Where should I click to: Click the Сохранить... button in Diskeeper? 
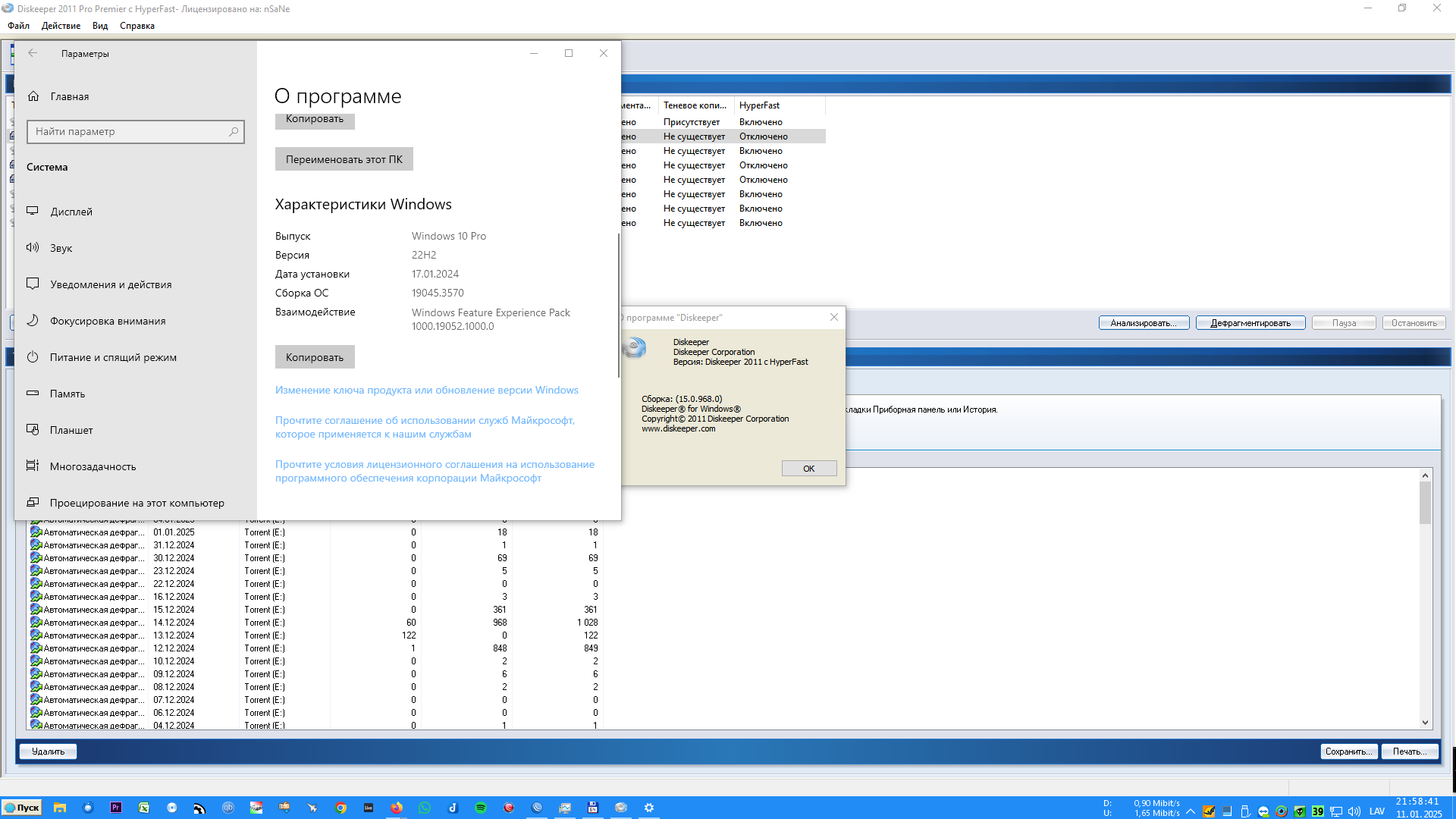pyautogui.click(x=1349, y=752)
